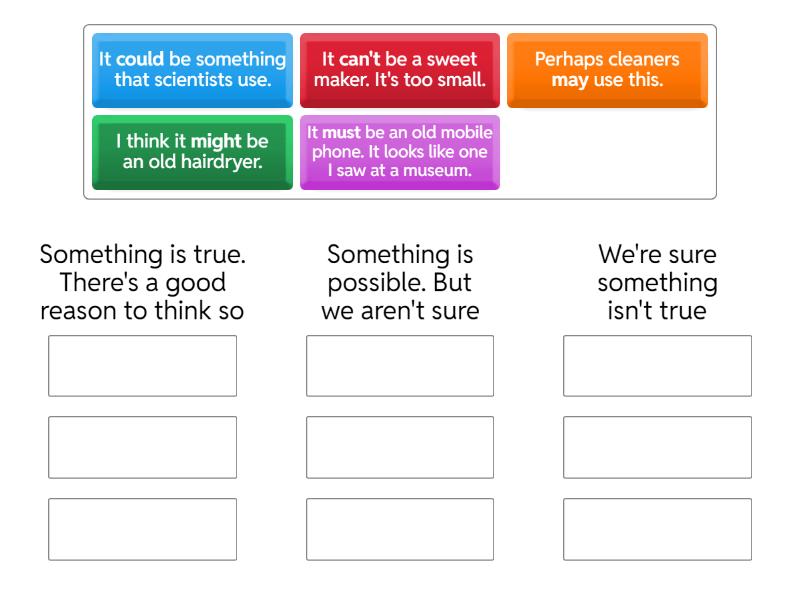Screen dimensions: 800x600
Task: Click the bottom box under "Something is true"
Action: (142, 529)
